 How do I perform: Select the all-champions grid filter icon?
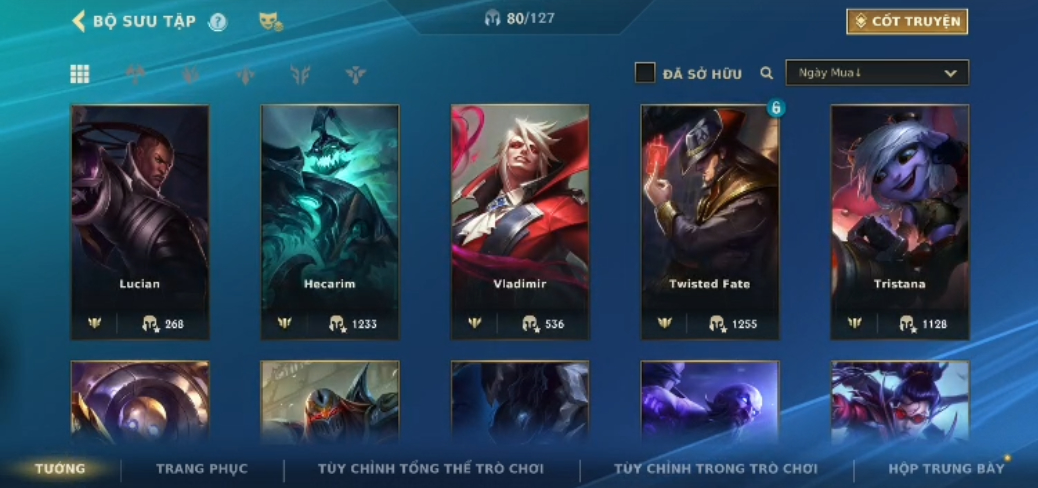click(x=80, y=74)
